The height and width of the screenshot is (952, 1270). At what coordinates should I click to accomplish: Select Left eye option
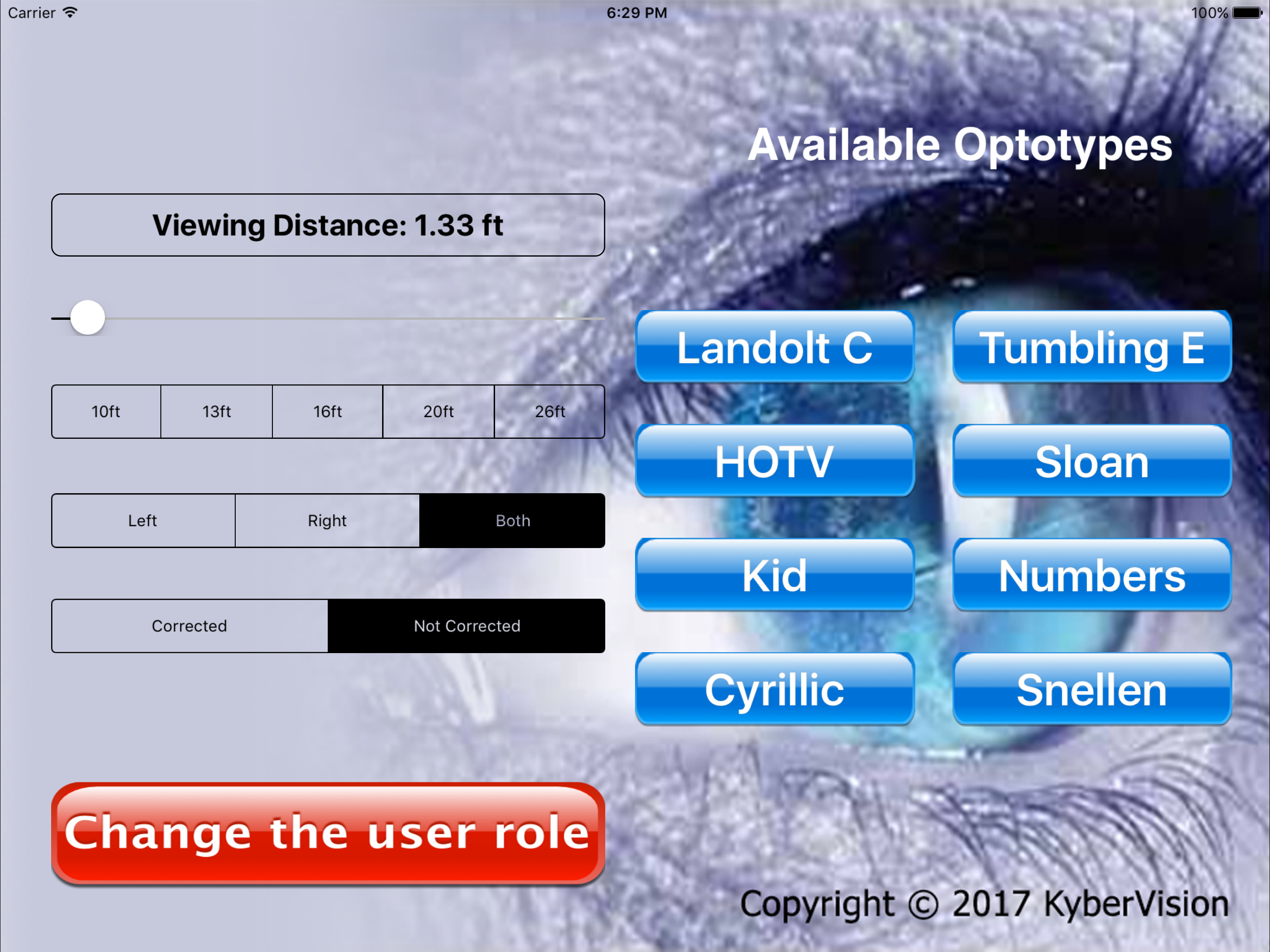[143, 521]
